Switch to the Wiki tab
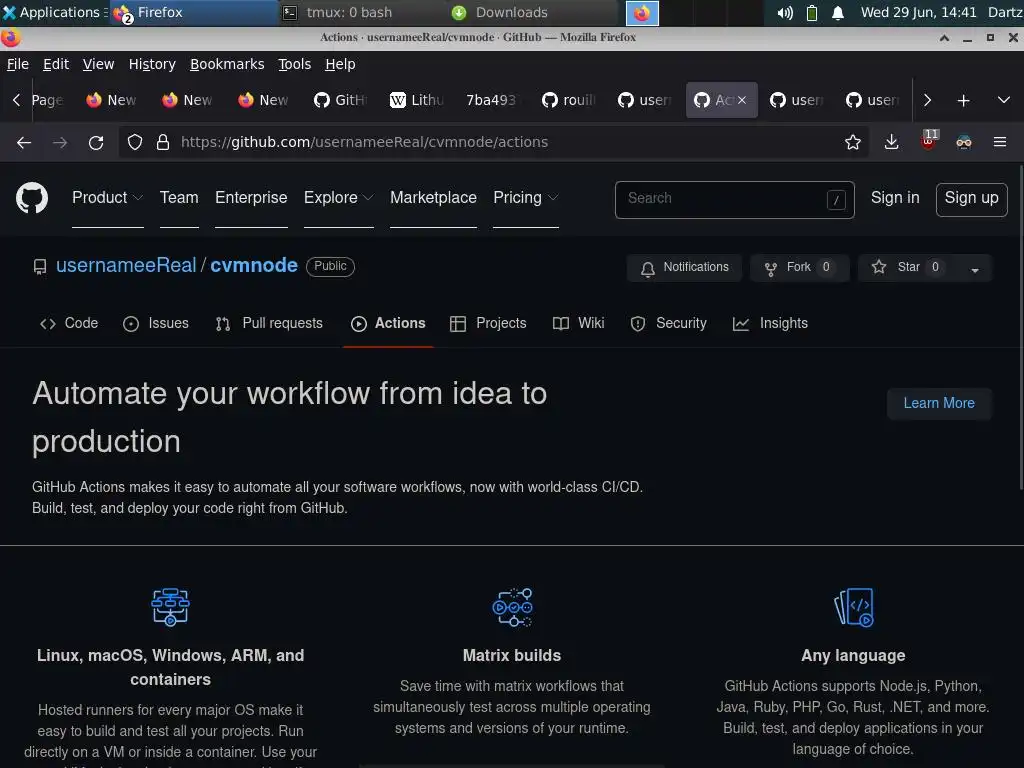1024x768 pixels. (578, 323)
